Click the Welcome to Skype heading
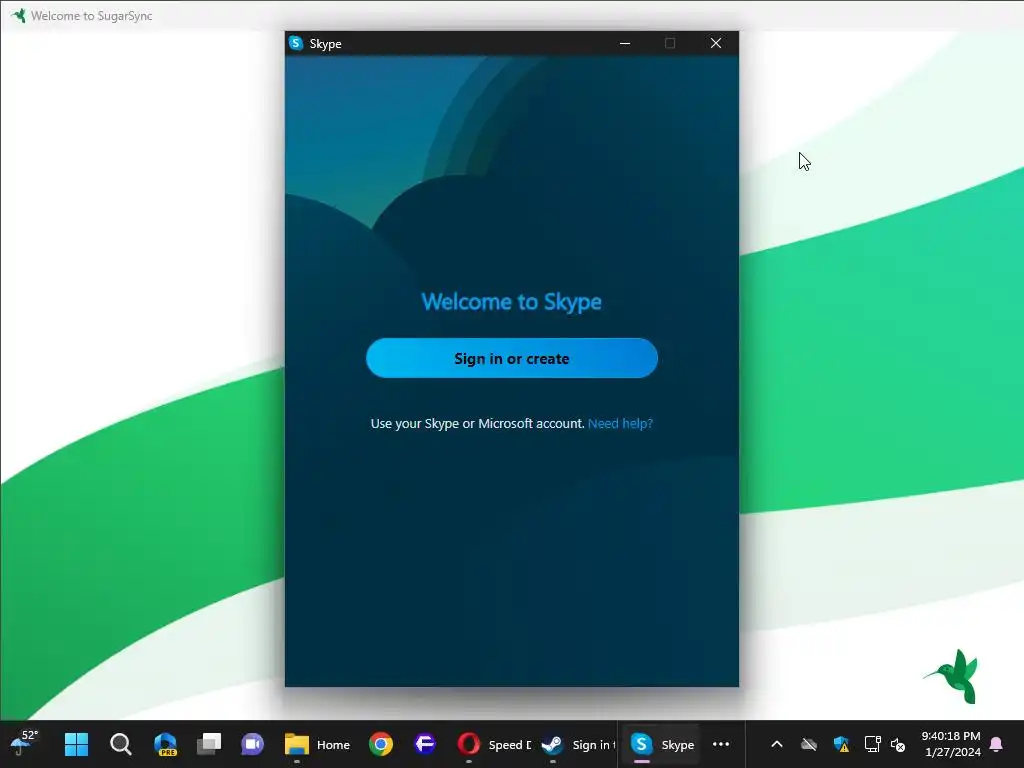The height and width of the screenshot is (768, 1024). coord(511,302)
